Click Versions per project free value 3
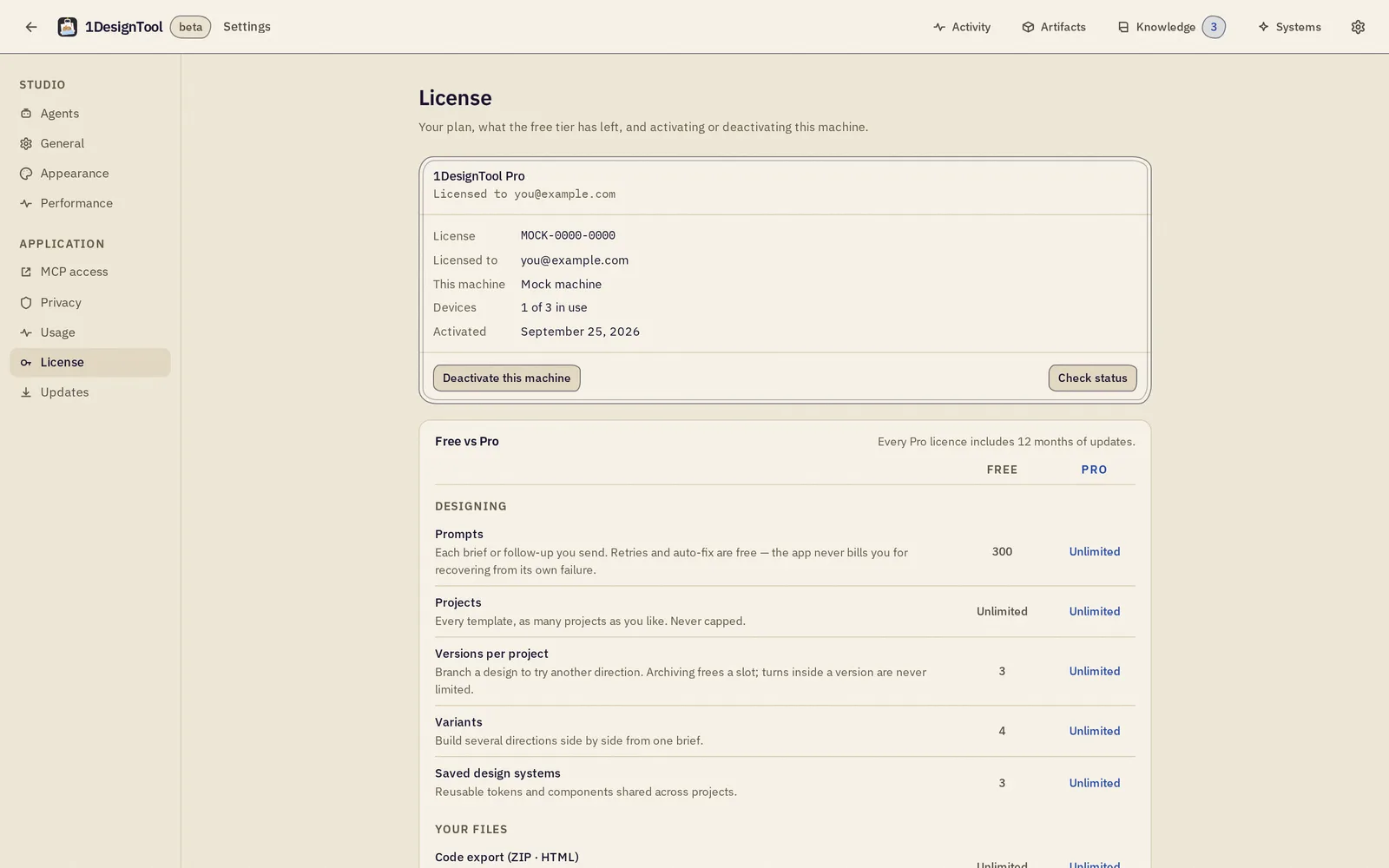This screenshot has width=1389, height=868. tap(1002, 672)
